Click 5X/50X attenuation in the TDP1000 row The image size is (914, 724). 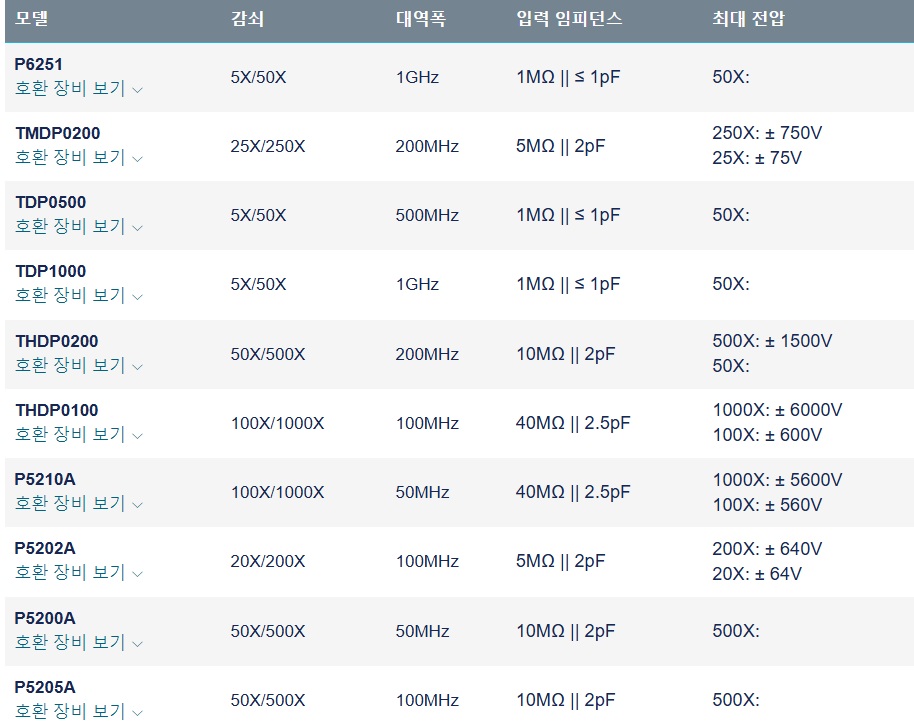[258, 284]
